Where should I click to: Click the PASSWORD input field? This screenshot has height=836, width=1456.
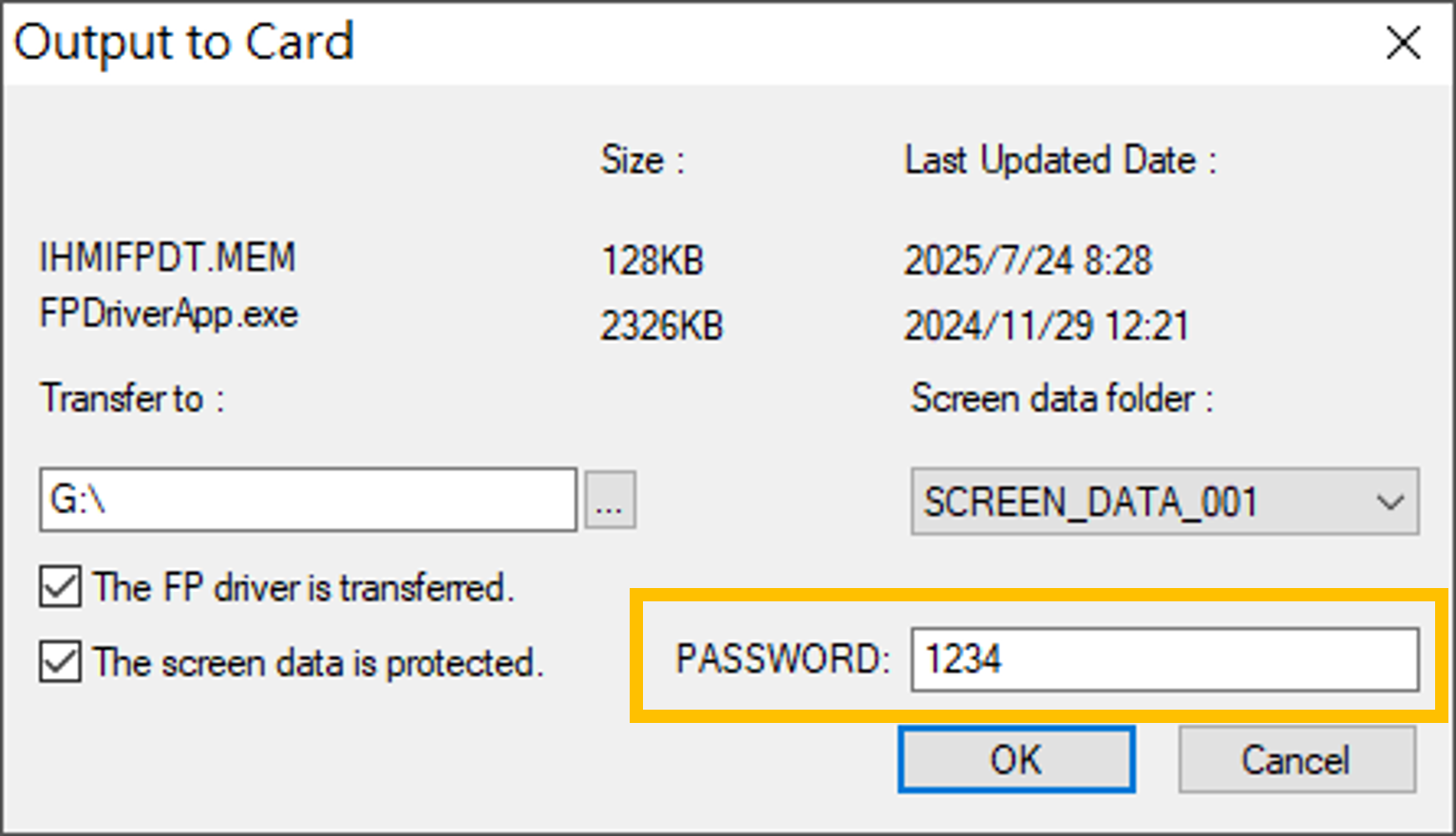coord(1163,659)
